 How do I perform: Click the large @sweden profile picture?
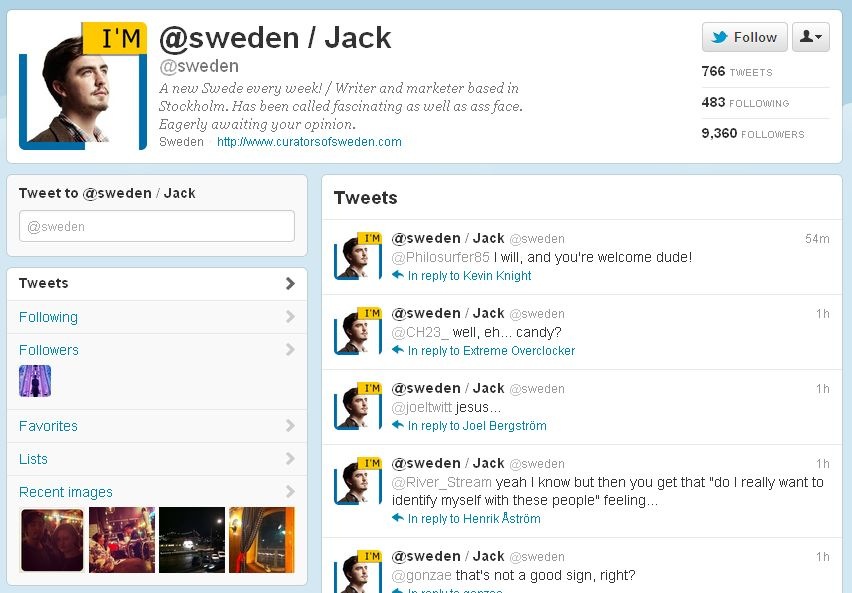coord(83,86)
